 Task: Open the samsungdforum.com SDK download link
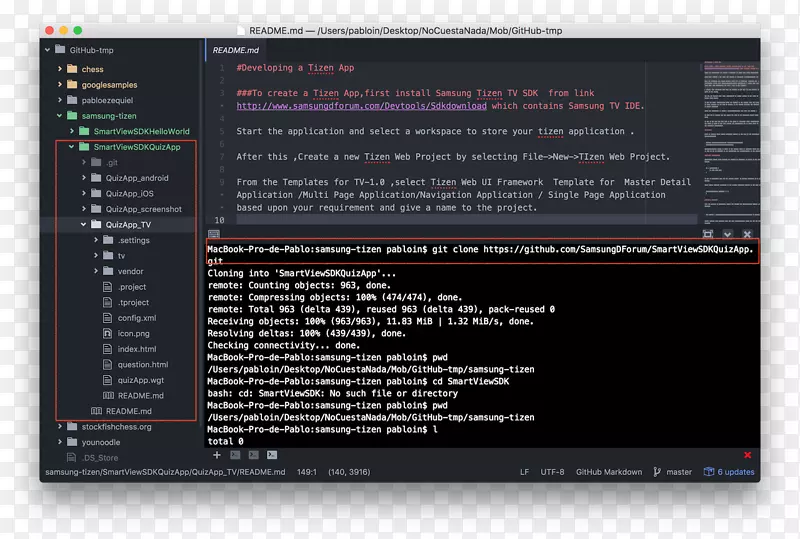click(362, 106)
